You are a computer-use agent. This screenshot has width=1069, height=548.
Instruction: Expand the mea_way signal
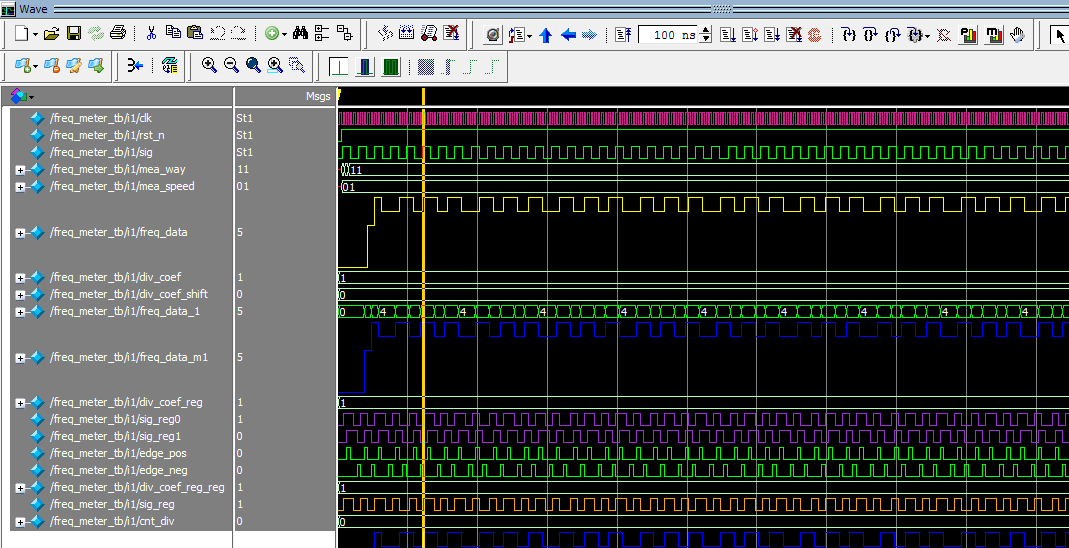click(x=20, y=170)
